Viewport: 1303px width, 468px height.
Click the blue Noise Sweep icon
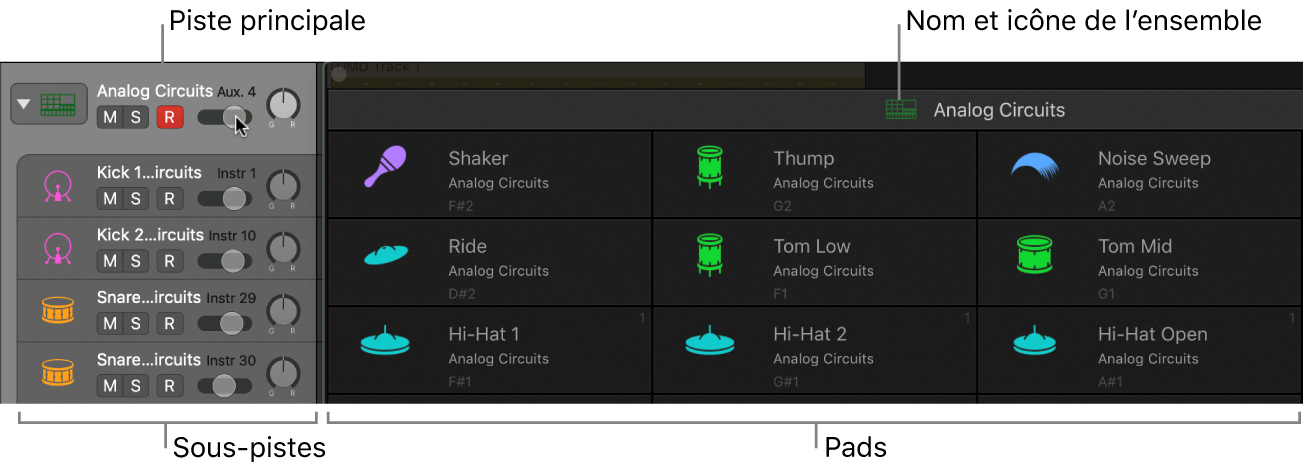(x=1034, y=166)
